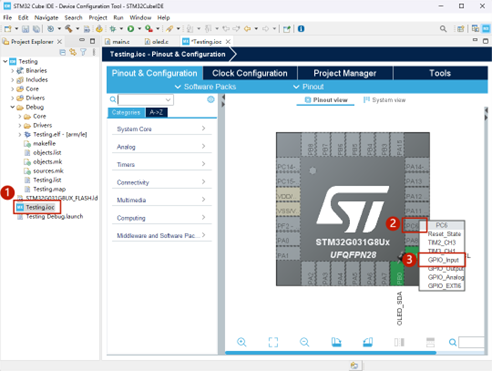Click the status bar icon at the bottom
Screen dimensions: 492x371
coord(354,365)
